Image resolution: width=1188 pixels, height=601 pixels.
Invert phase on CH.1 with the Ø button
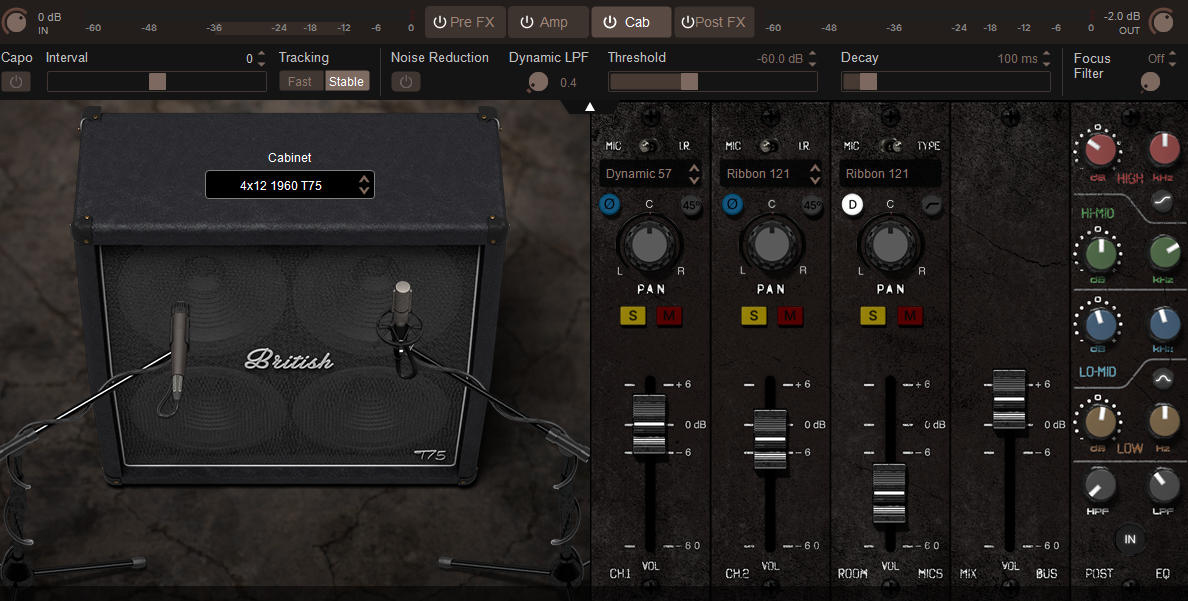coord(609,204)
